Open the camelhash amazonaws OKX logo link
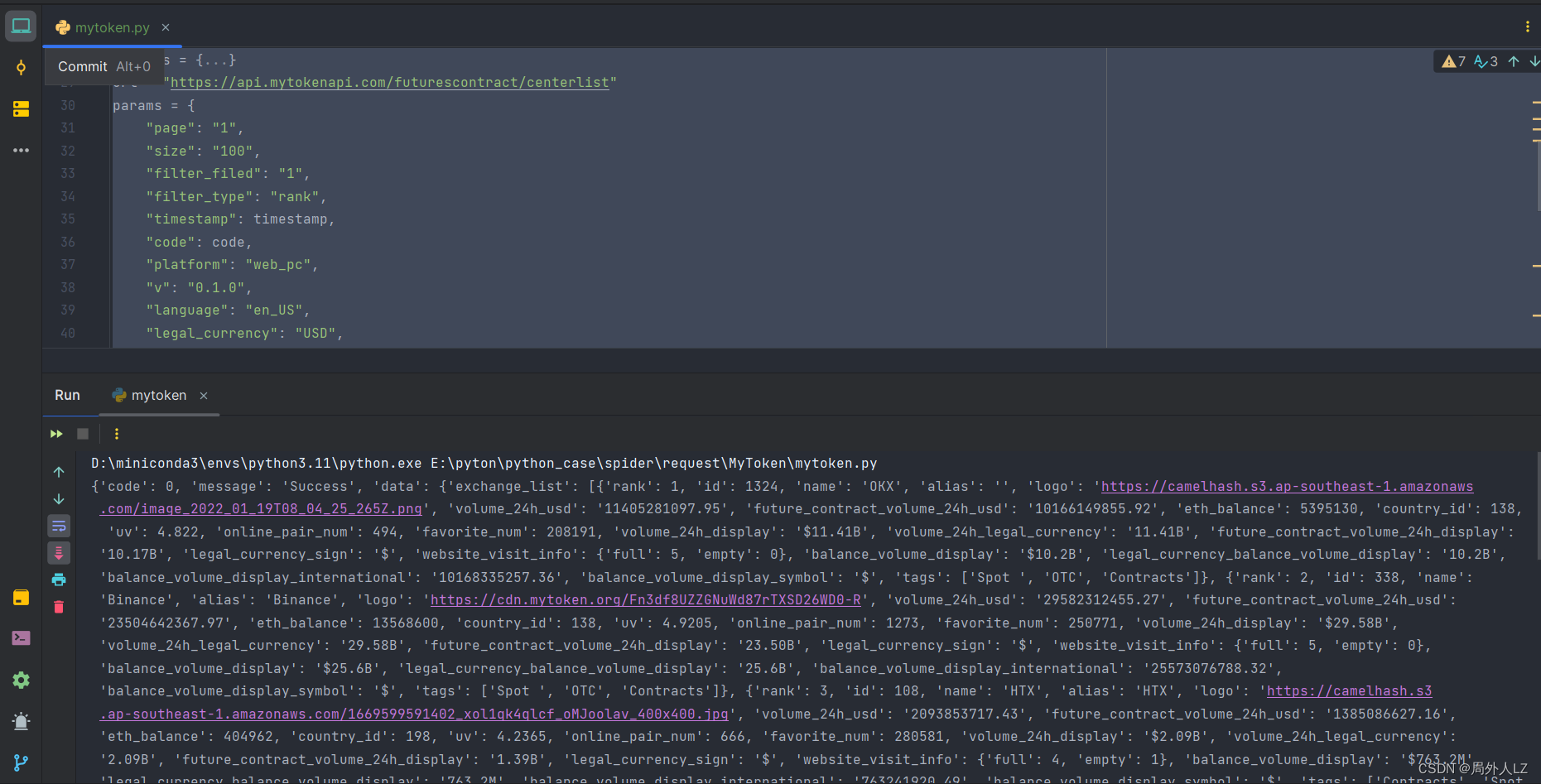This screenshot has width=1541, height=784. pos(1287,487)
